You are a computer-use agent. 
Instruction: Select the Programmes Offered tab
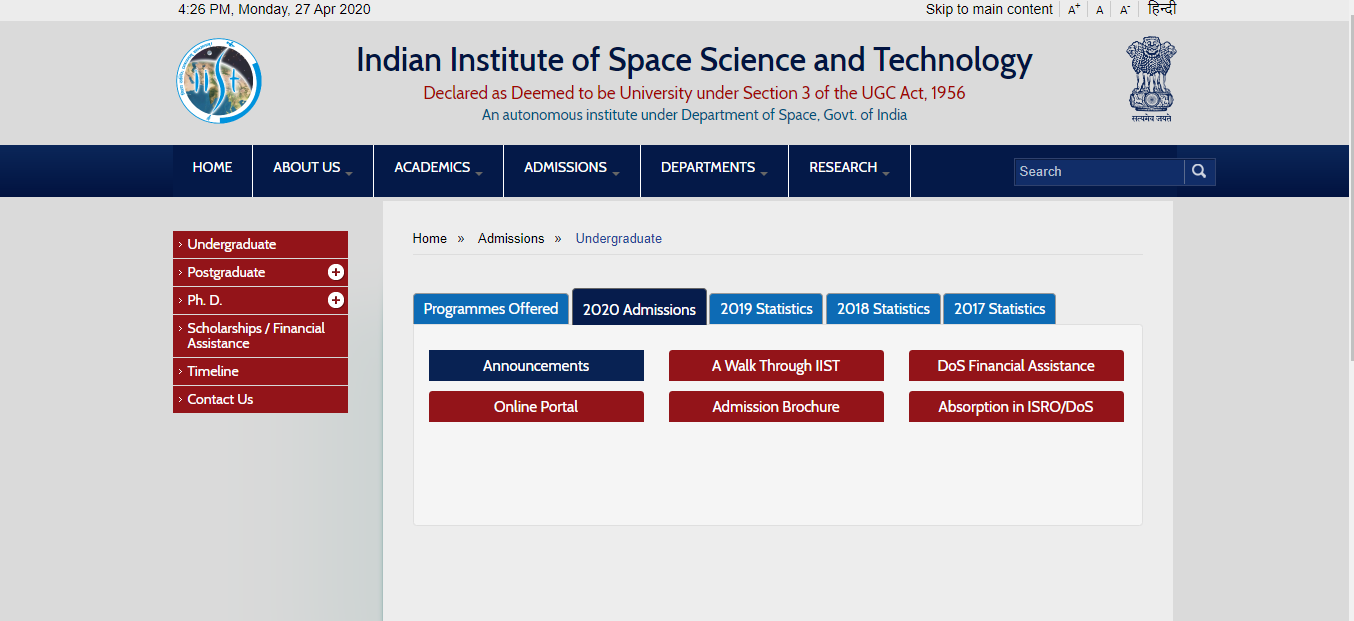(490, 308)
